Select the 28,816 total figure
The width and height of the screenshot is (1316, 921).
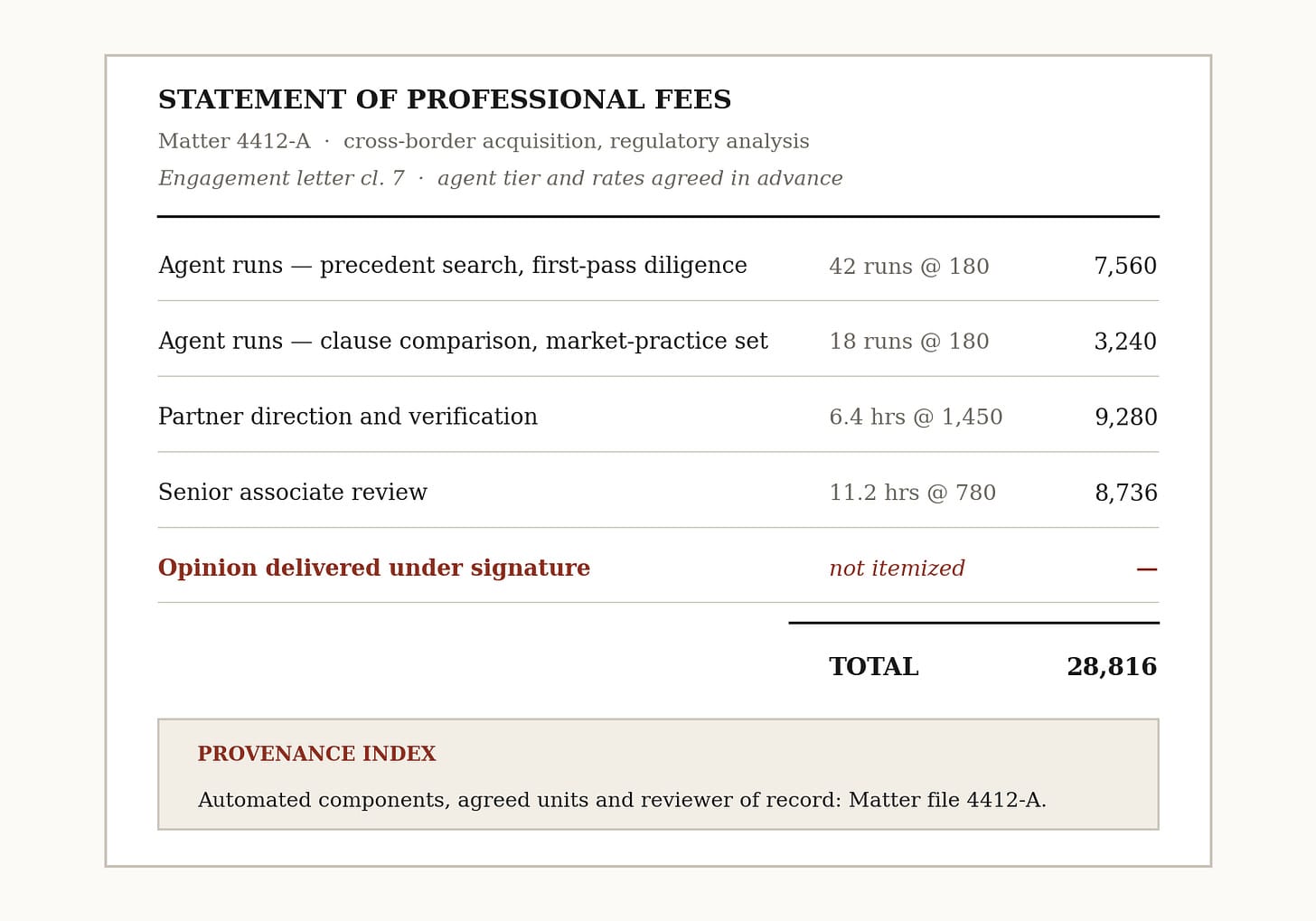coord(1112,667)
